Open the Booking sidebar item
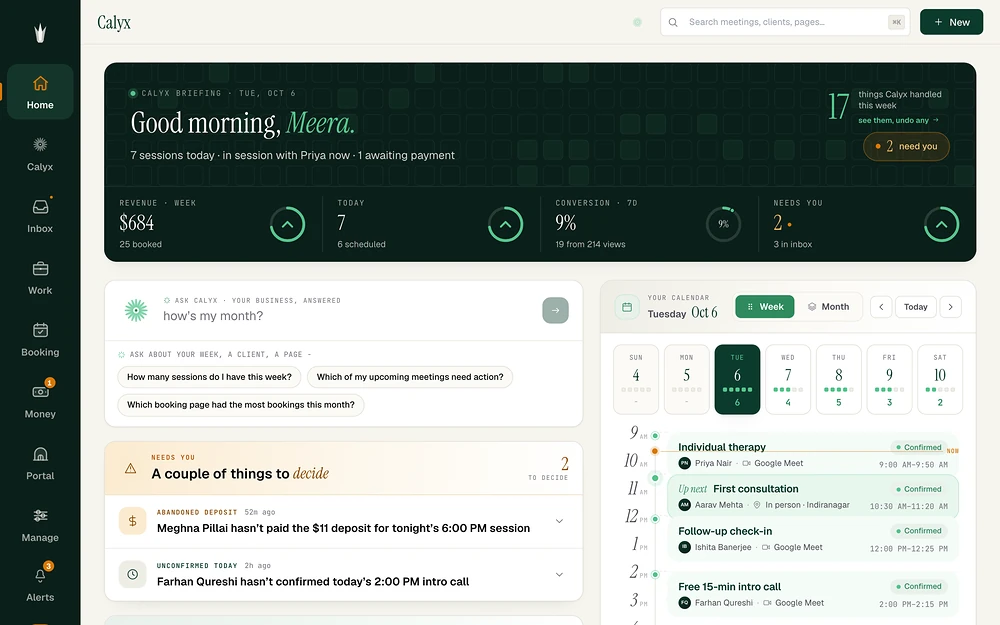This screenshot has height=625, width=1000. 40,339
